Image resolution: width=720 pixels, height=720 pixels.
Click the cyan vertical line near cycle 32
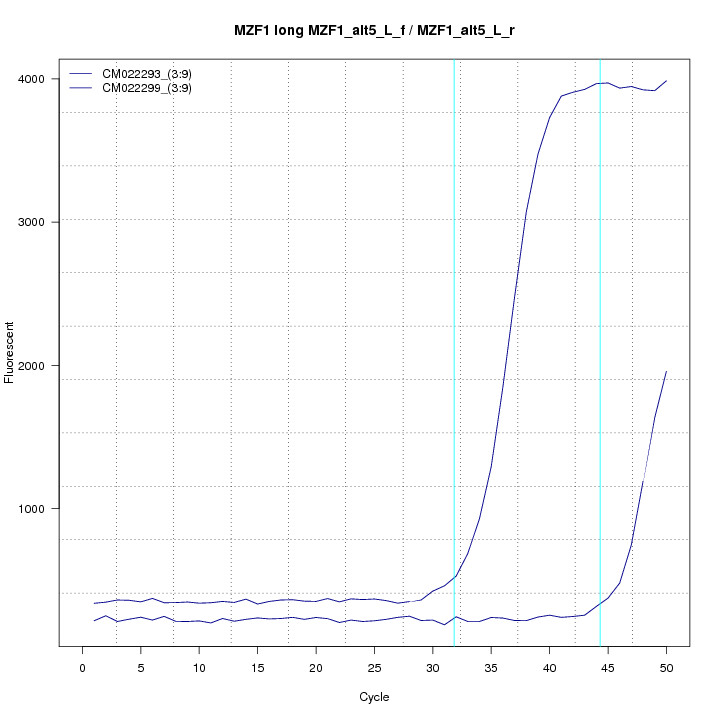(x=455, y=300)
